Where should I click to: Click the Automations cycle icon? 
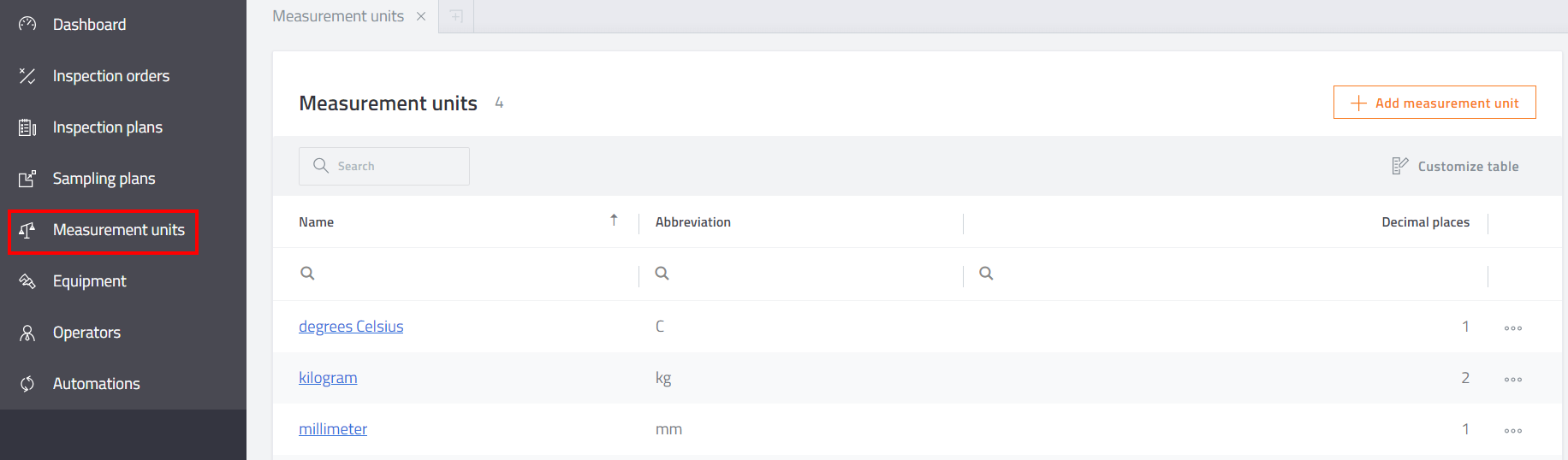27,384
